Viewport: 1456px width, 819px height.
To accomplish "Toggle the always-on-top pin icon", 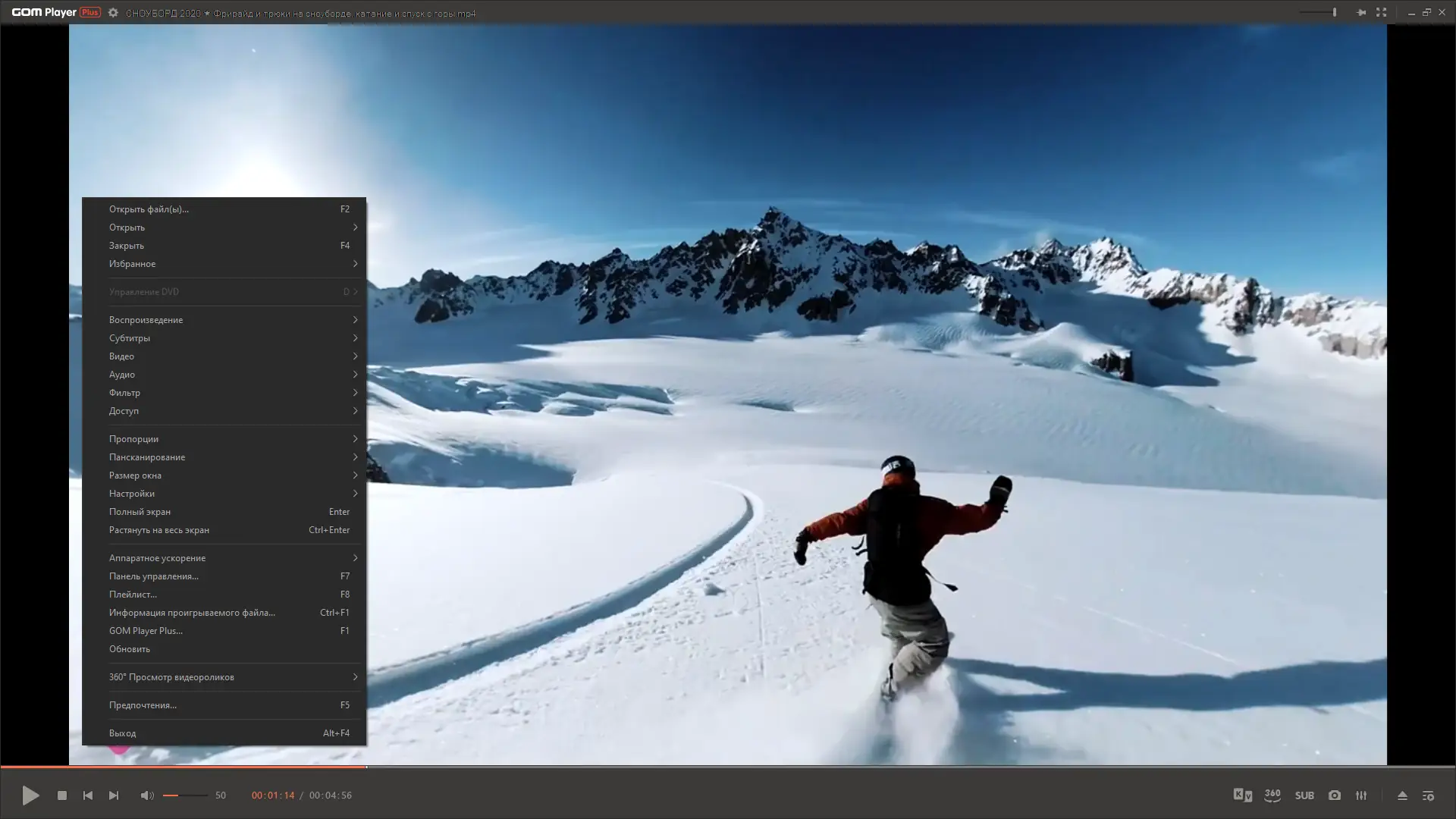I will click(x=1361, y=13).
